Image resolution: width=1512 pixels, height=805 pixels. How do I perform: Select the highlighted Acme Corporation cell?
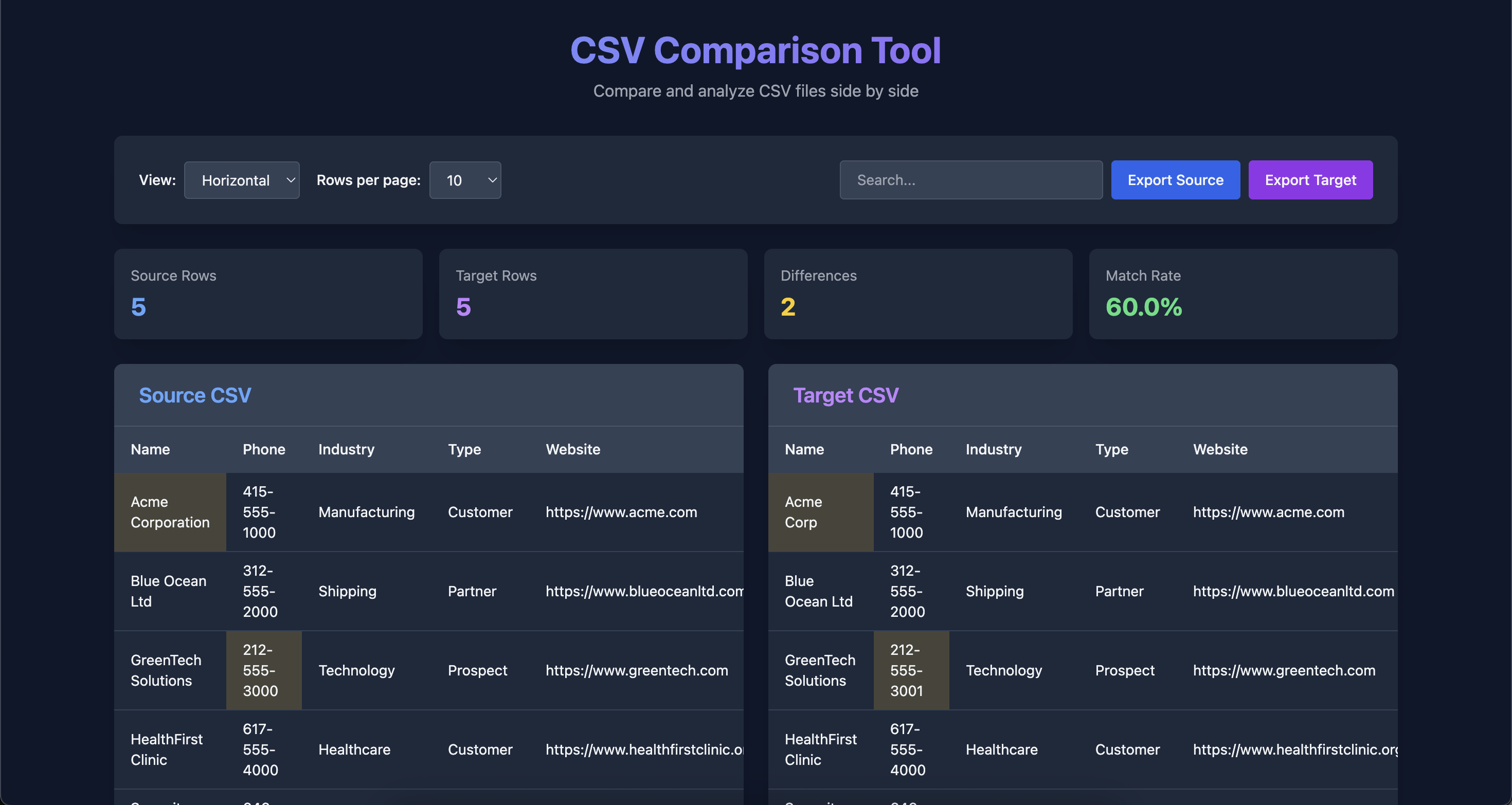(x=170, y=512)
